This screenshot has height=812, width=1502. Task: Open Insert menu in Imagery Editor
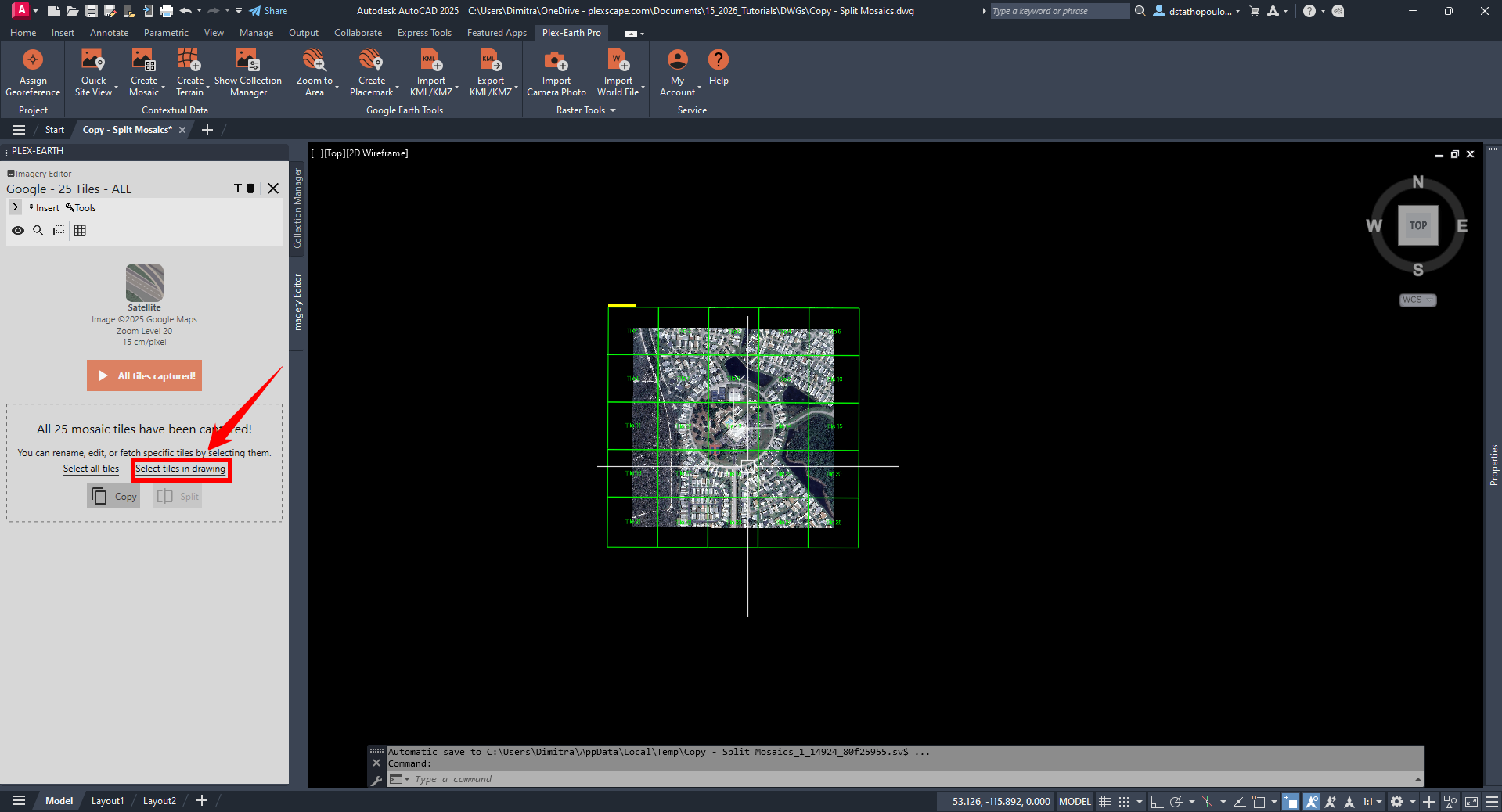coord(44,208)
